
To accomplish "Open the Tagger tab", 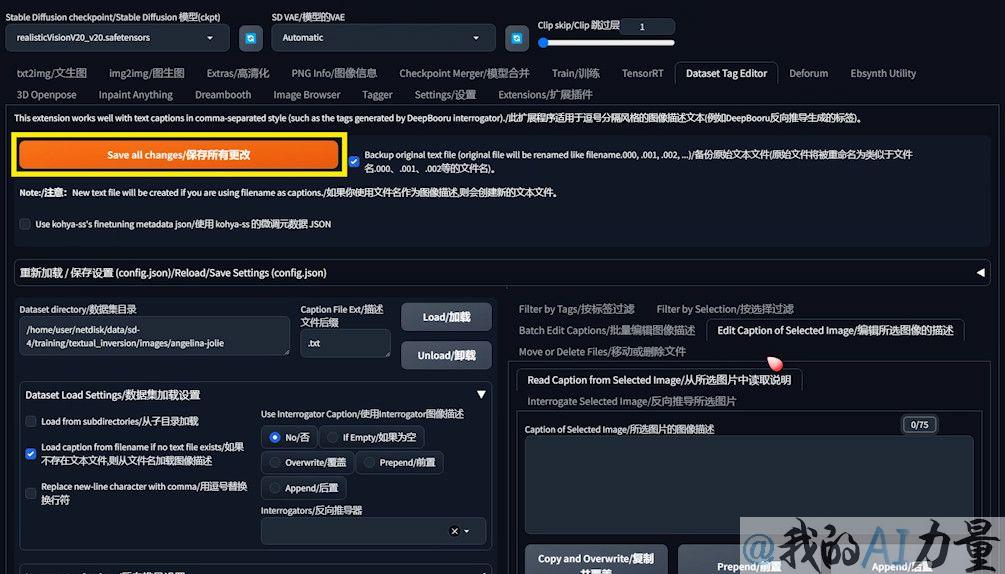I will point(377,95).
